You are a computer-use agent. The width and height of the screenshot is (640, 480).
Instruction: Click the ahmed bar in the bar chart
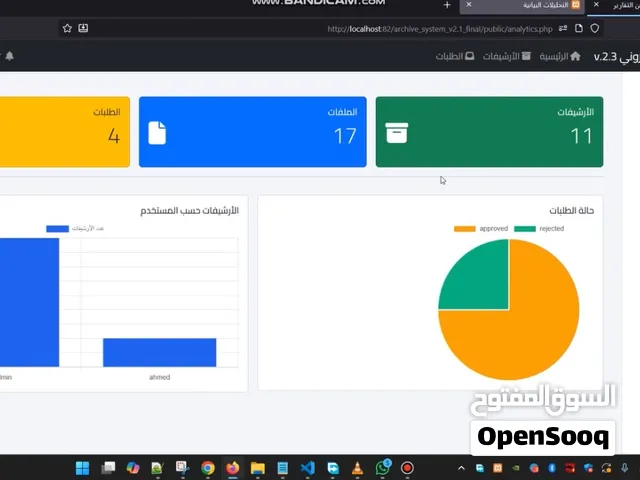click(x=160, y=353)
